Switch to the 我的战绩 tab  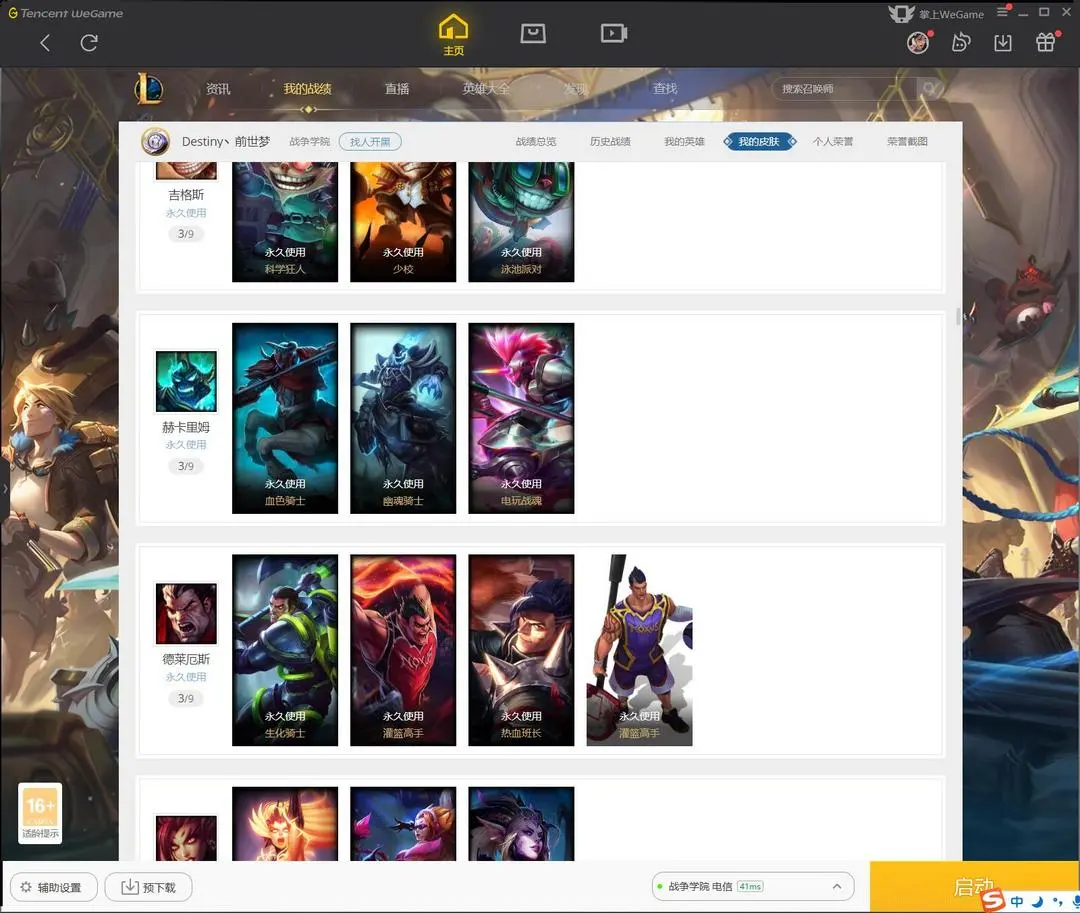[307, 89]
